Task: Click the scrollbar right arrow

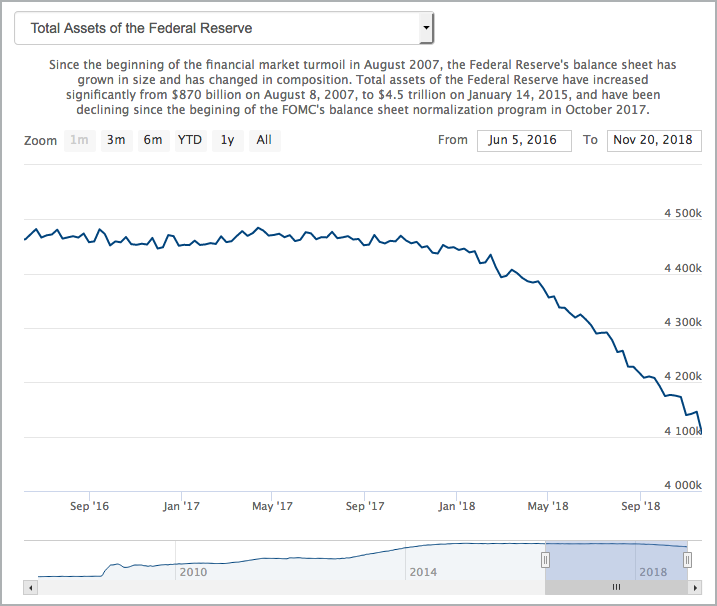Action: [x=695, y=588]
